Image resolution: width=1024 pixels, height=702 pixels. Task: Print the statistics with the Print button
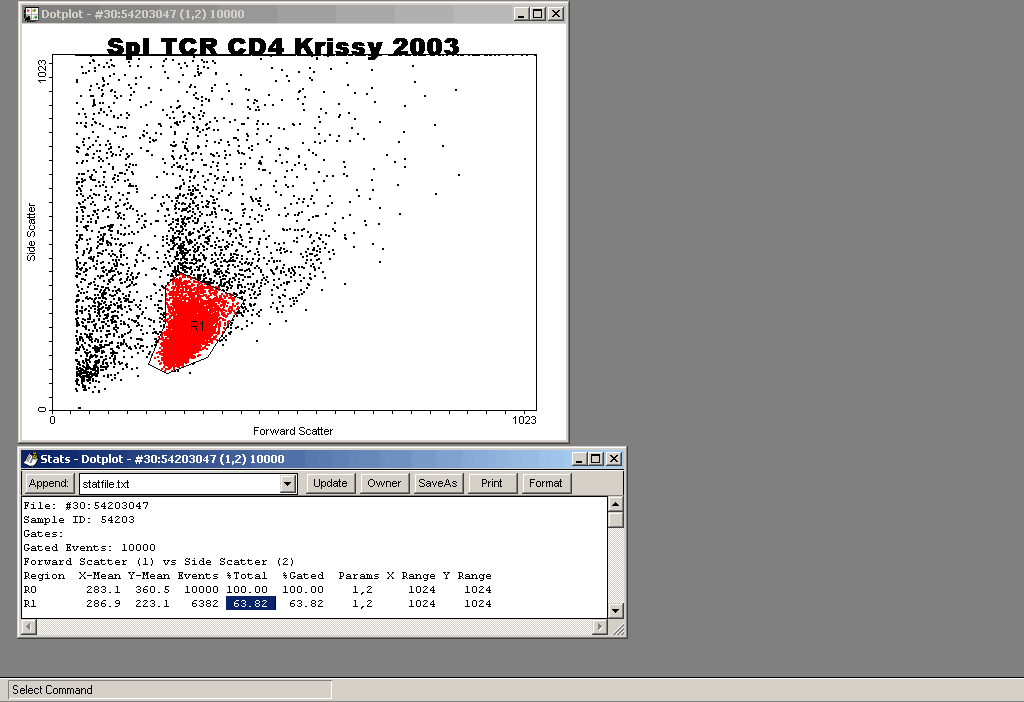(491, 483)
